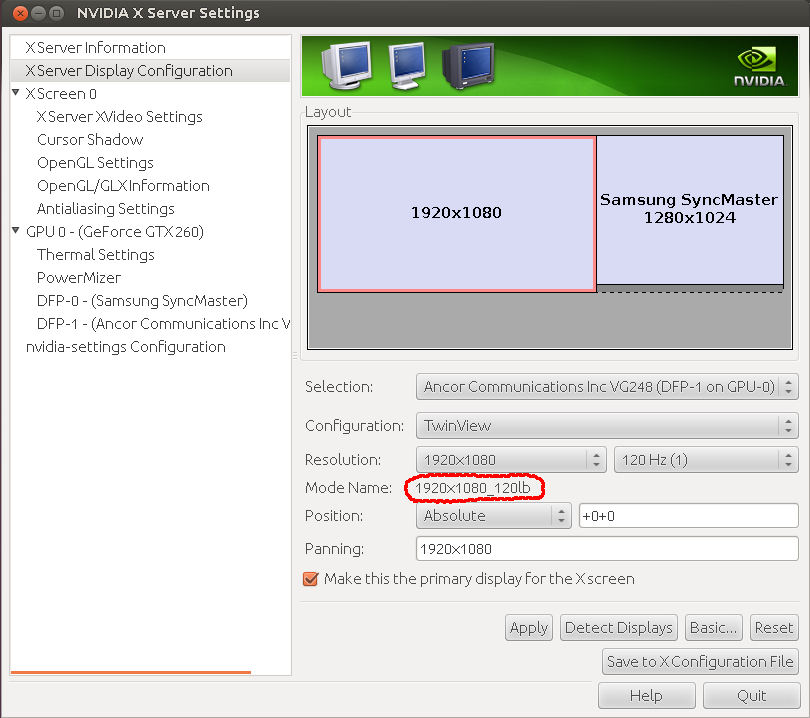Click the position offset +0+0 field
This screenshot has width=810, height=718.
[x=689, y=516]
